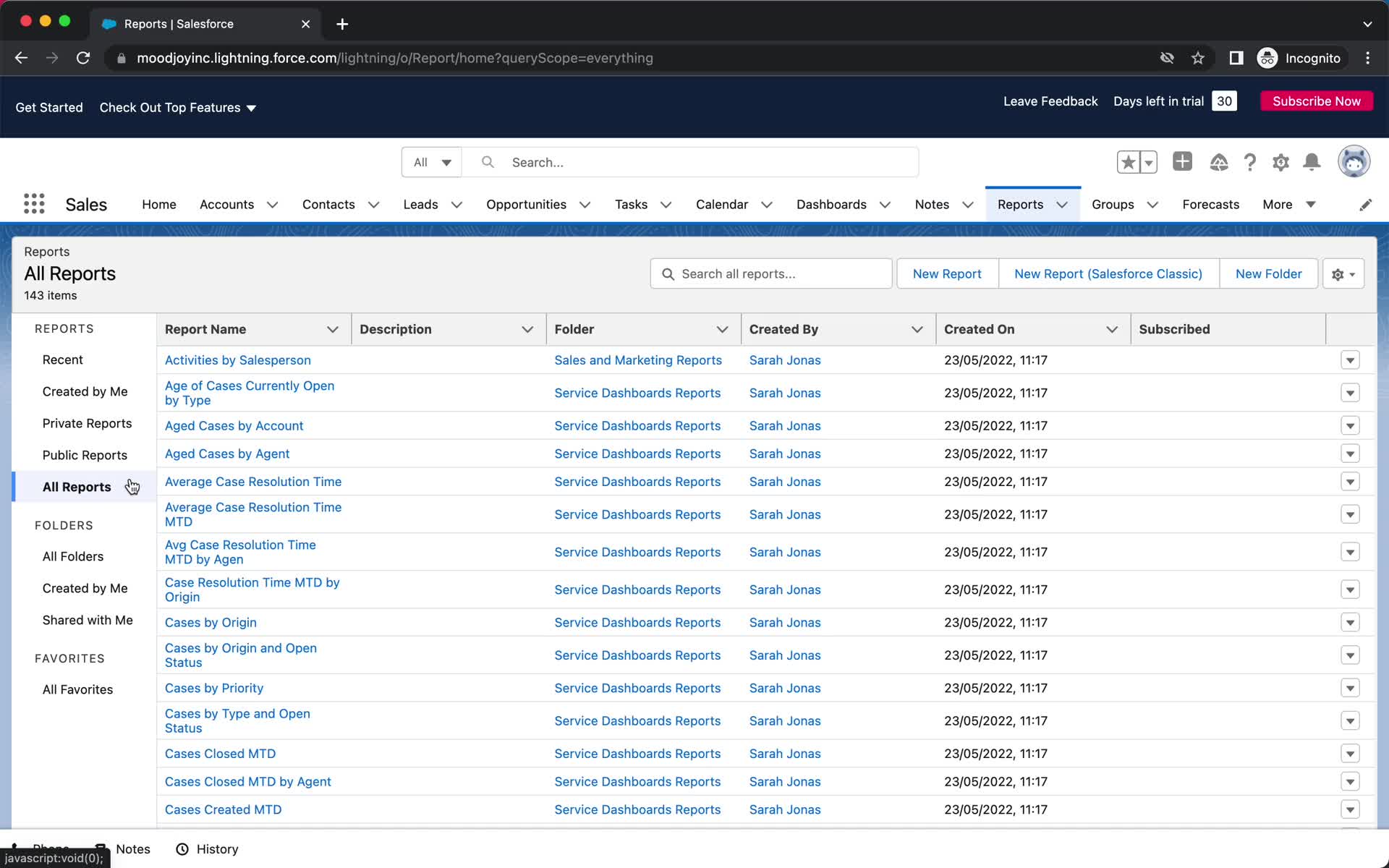
Task: Open the Setup gear icon
Action: [1280, 162]
